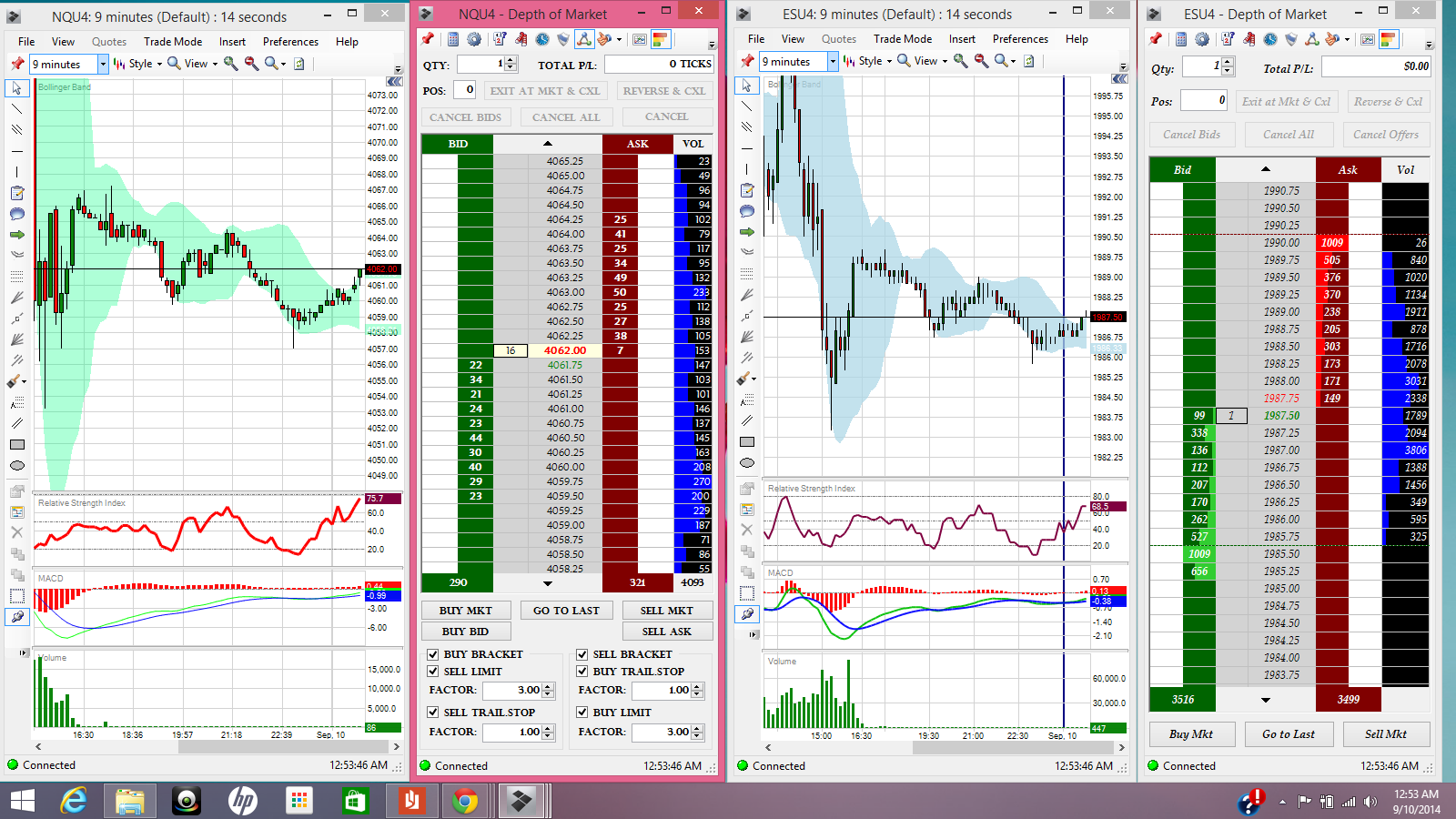This screenshot has width=1456, height=819.
Task: Refresh the ESU4 chart
Action: [1028, 61]
